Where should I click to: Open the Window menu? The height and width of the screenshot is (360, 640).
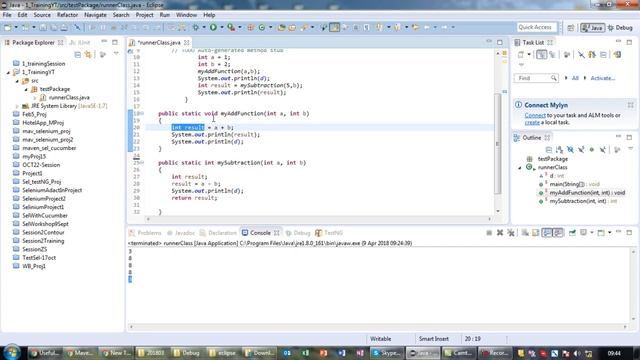(186, 15)
